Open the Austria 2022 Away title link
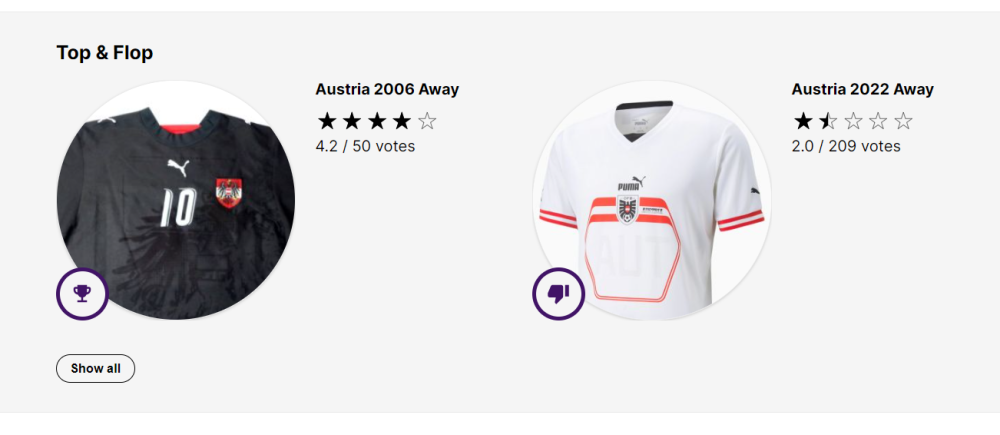 pos(862,89)
